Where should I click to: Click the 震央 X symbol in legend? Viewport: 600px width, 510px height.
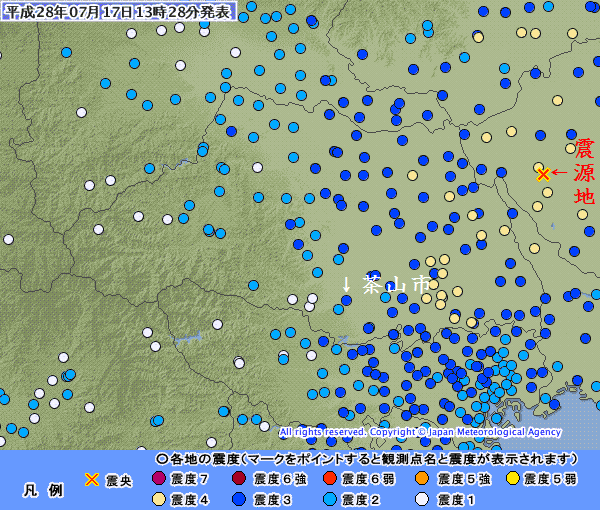(92, 480)
